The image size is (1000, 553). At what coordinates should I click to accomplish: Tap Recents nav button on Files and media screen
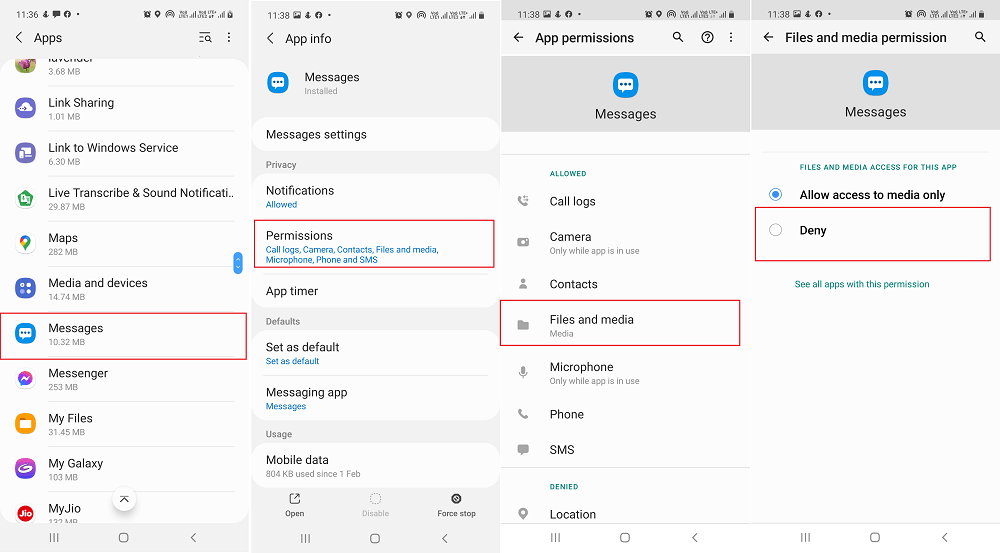click(x=805, y=538)
